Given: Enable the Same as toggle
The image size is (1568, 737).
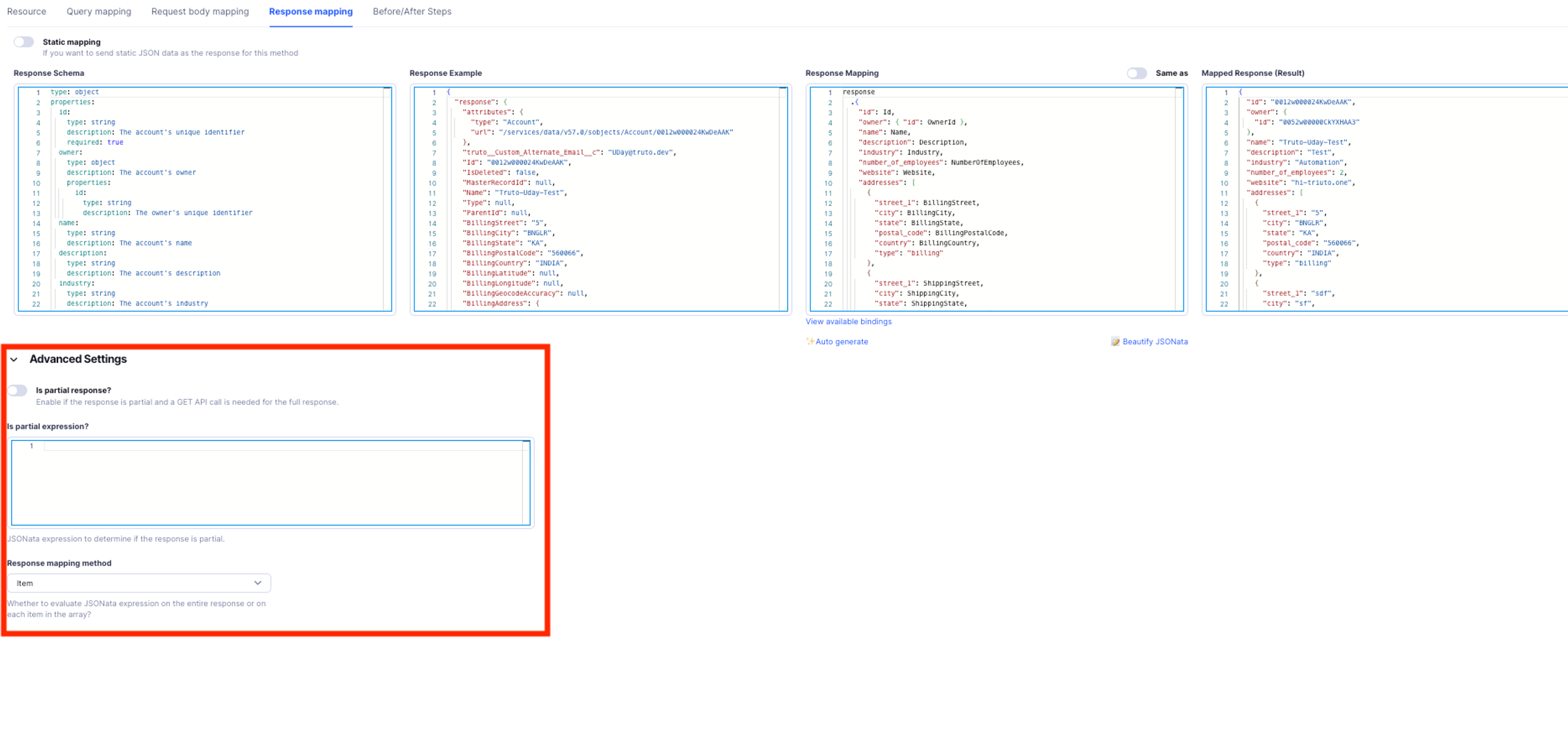Looking at the screenshot, I should click(1137, 73).
